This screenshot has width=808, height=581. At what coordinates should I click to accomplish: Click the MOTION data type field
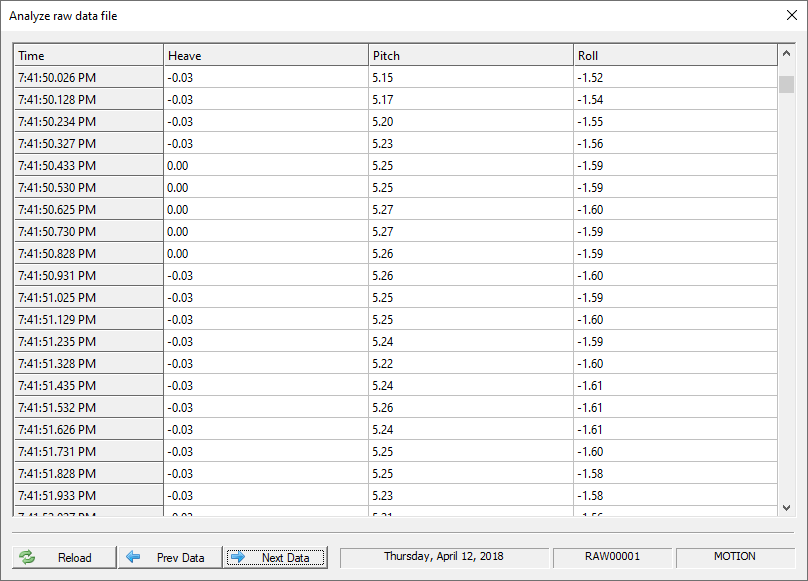tap(735, 557)
